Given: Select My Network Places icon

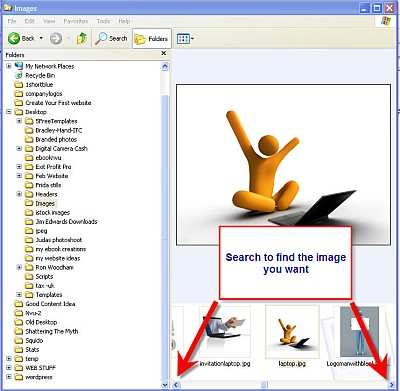Looking at the screenshot, I should coord(19,66).
